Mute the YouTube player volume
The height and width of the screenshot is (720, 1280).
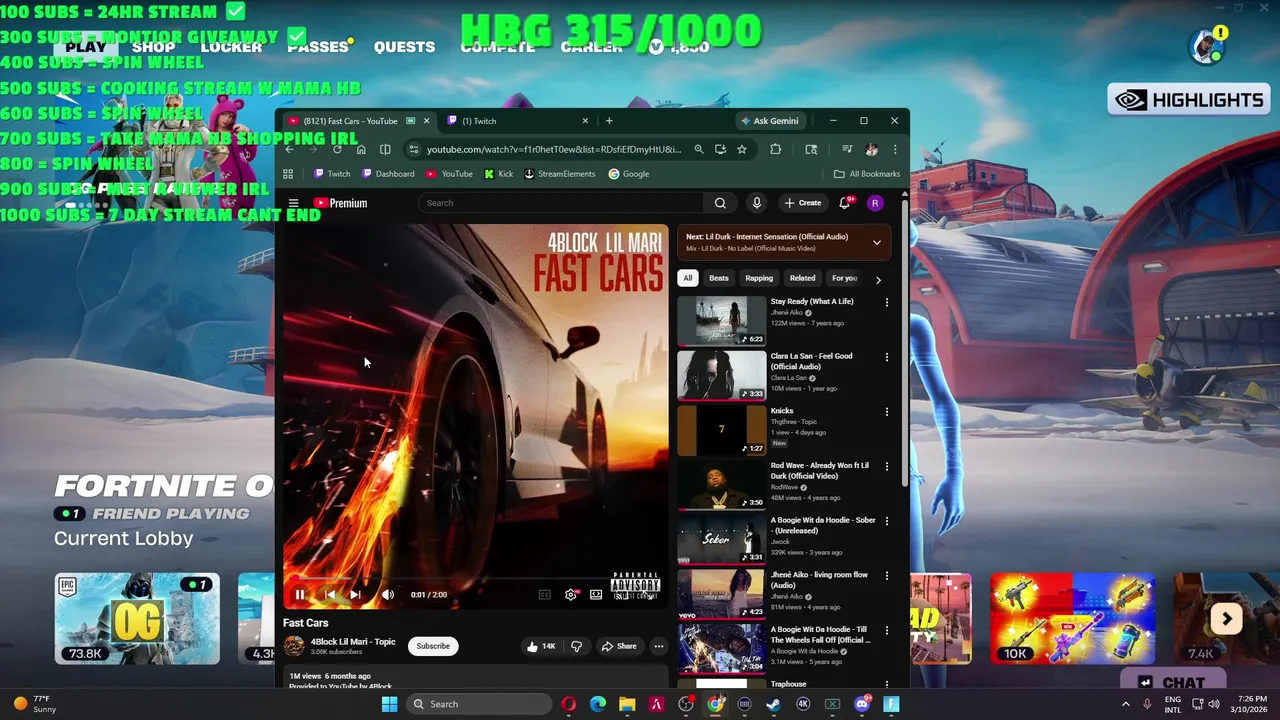click(x=388, y=595)
